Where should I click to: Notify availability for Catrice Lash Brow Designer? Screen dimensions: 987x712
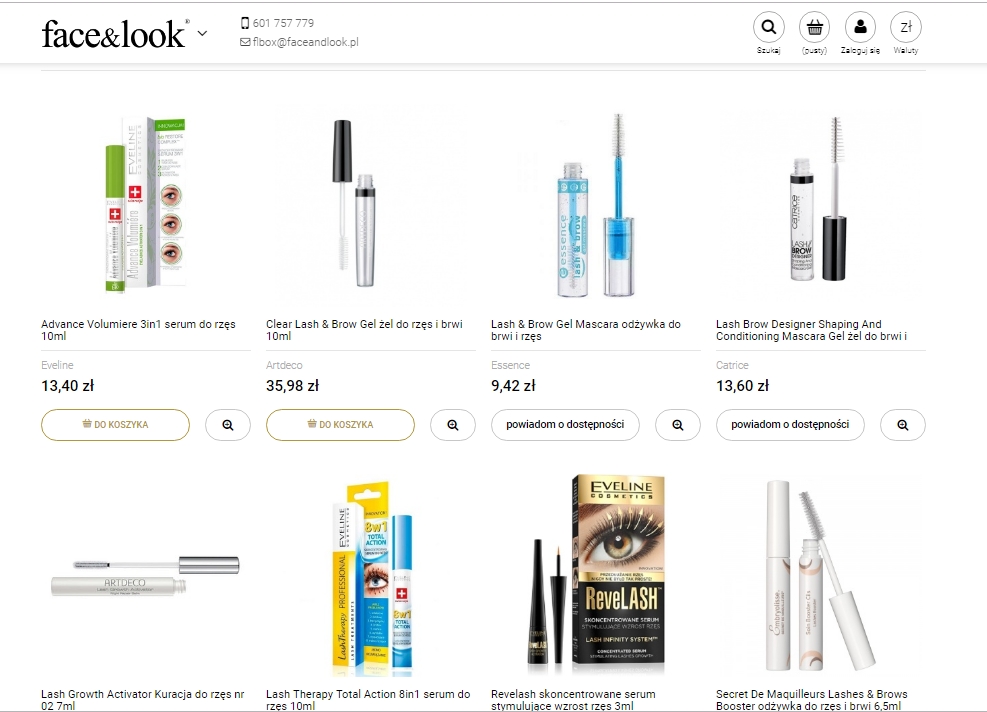click(x=790, y=425)
